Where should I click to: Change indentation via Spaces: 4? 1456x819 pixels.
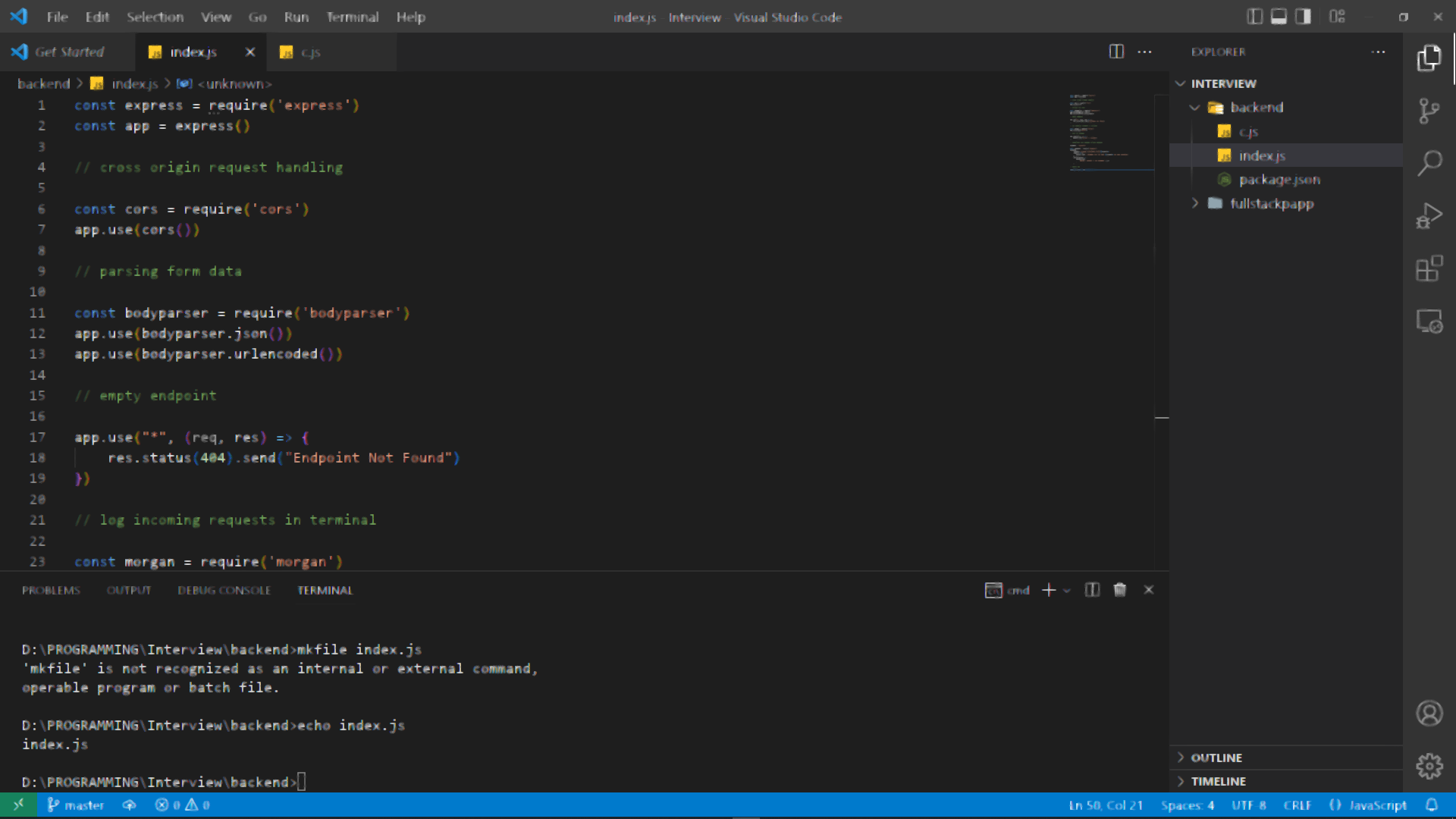point(1188,805)
